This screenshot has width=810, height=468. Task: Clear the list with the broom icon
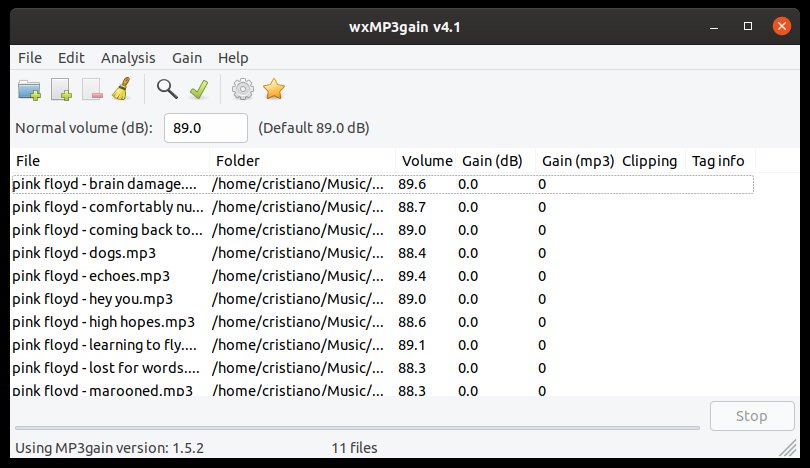122,89
